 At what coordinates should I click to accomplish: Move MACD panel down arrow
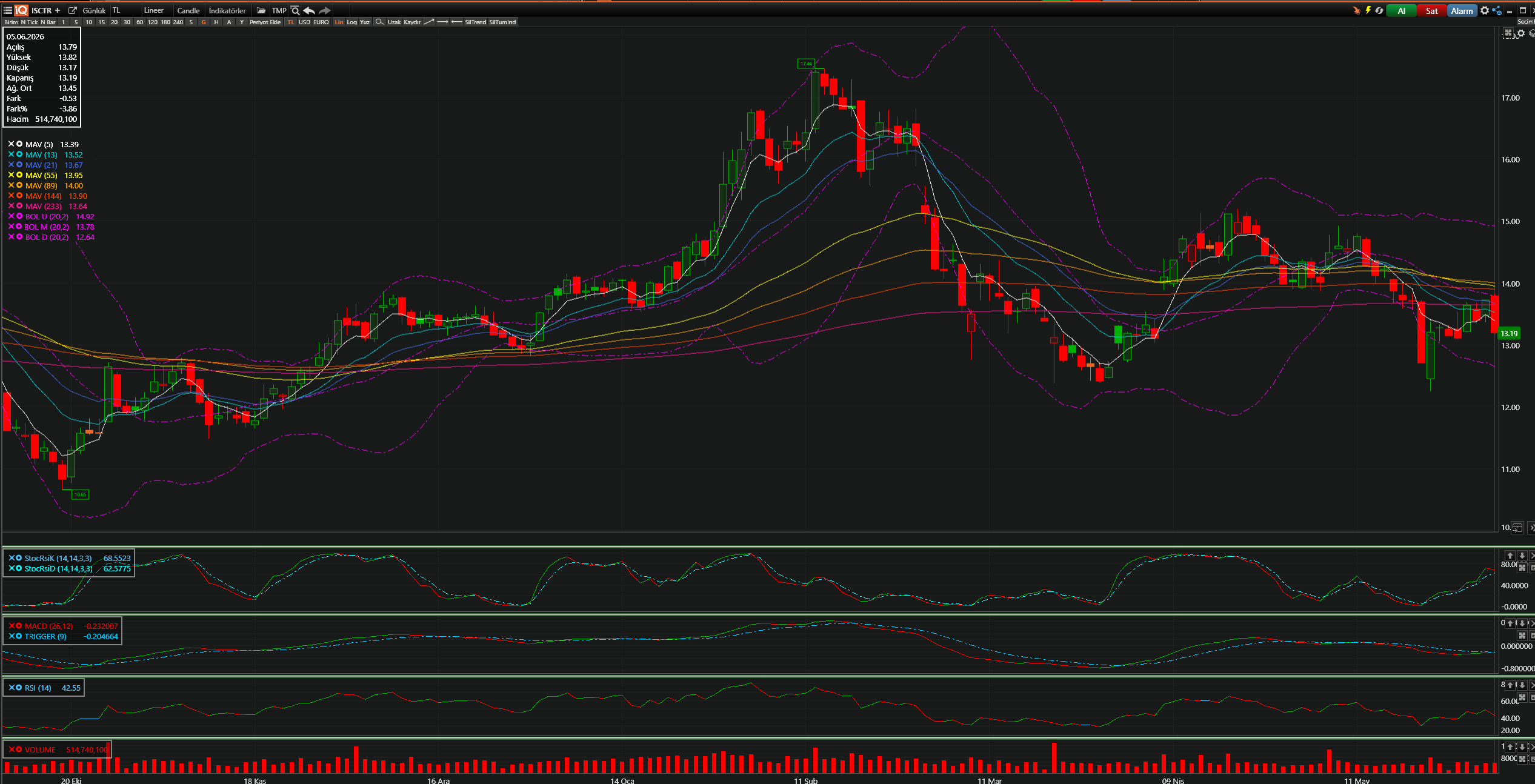(1522, 623)
